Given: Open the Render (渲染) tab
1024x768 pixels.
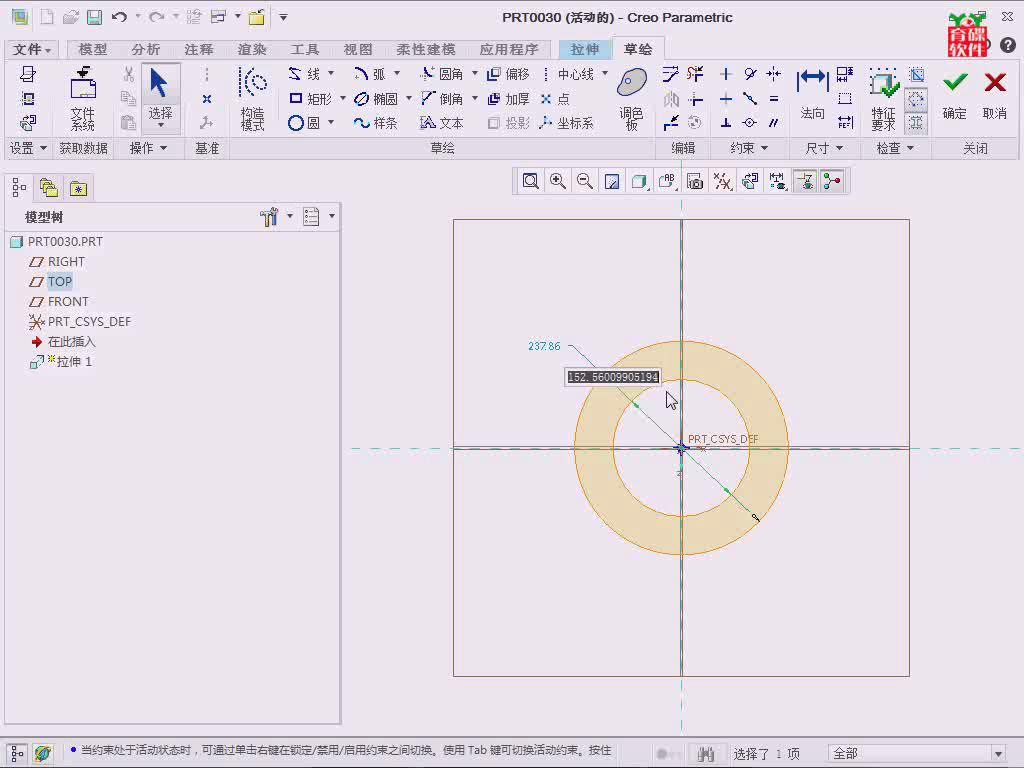Looking at the screenshot, I should tap(252, 49).
